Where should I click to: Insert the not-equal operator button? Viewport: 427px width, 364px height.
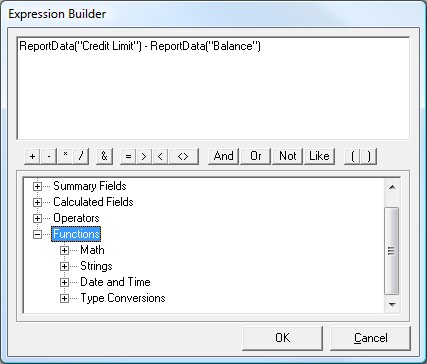point(183,156)
